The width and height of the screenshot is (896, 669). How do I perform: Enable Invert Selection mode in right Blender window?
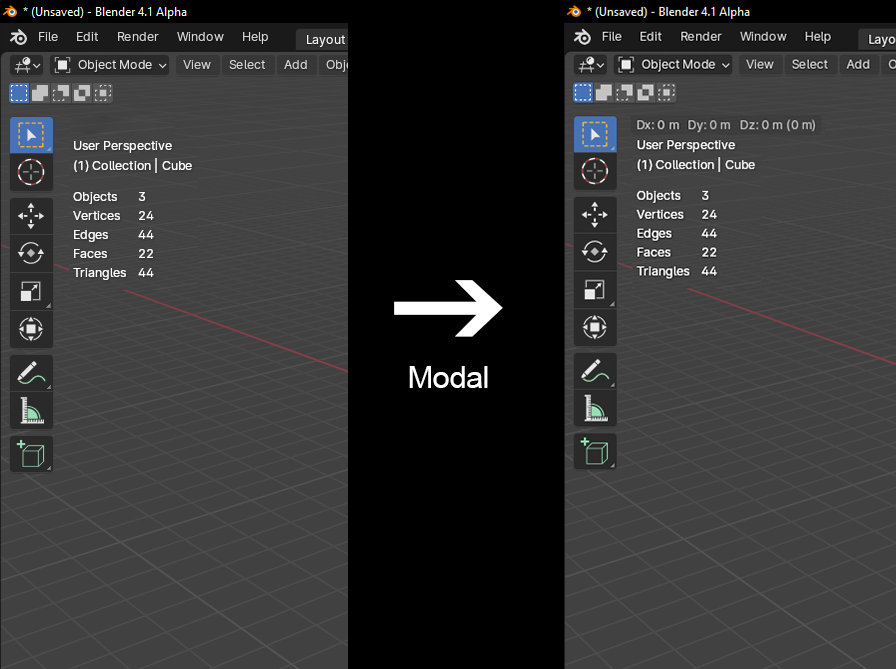646,92
